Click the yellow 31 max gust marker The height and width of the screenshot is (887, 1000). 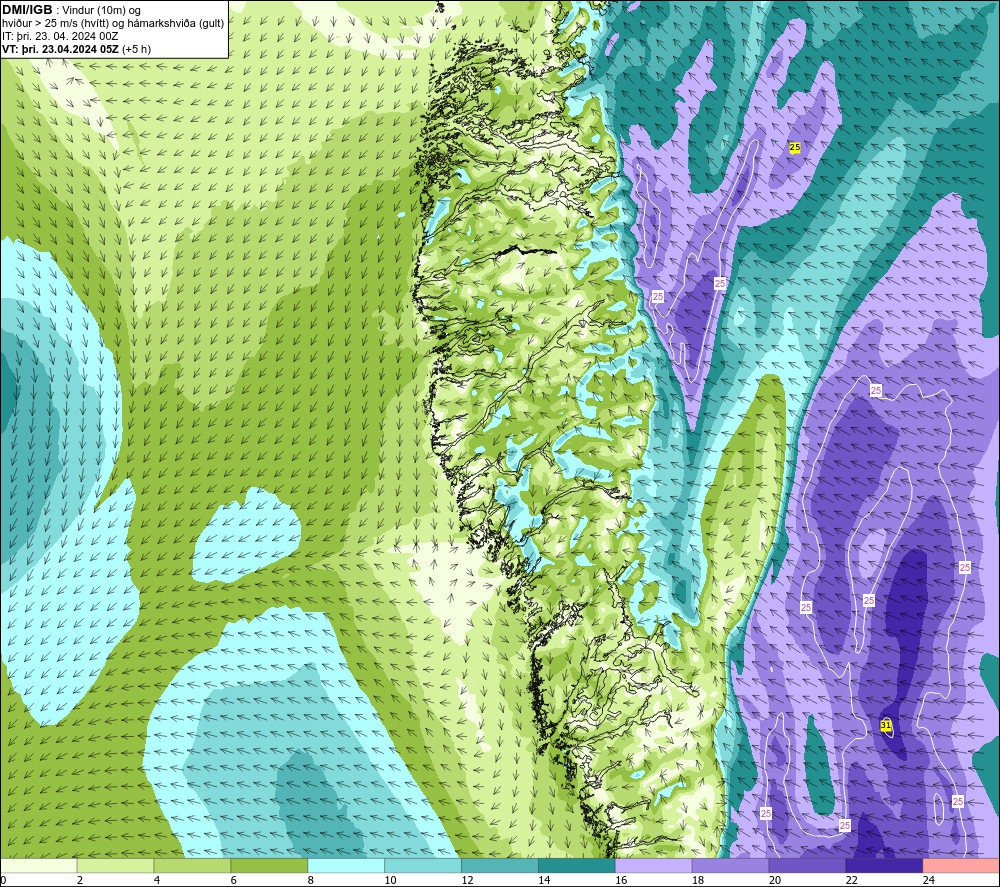pos(886,725)
